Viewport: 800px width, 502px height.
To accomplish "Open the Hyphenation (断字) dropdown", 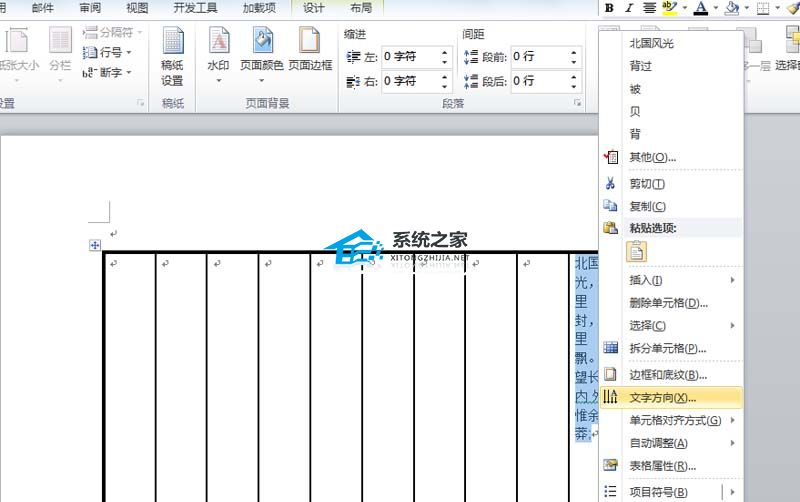I will tap(107, 72).
